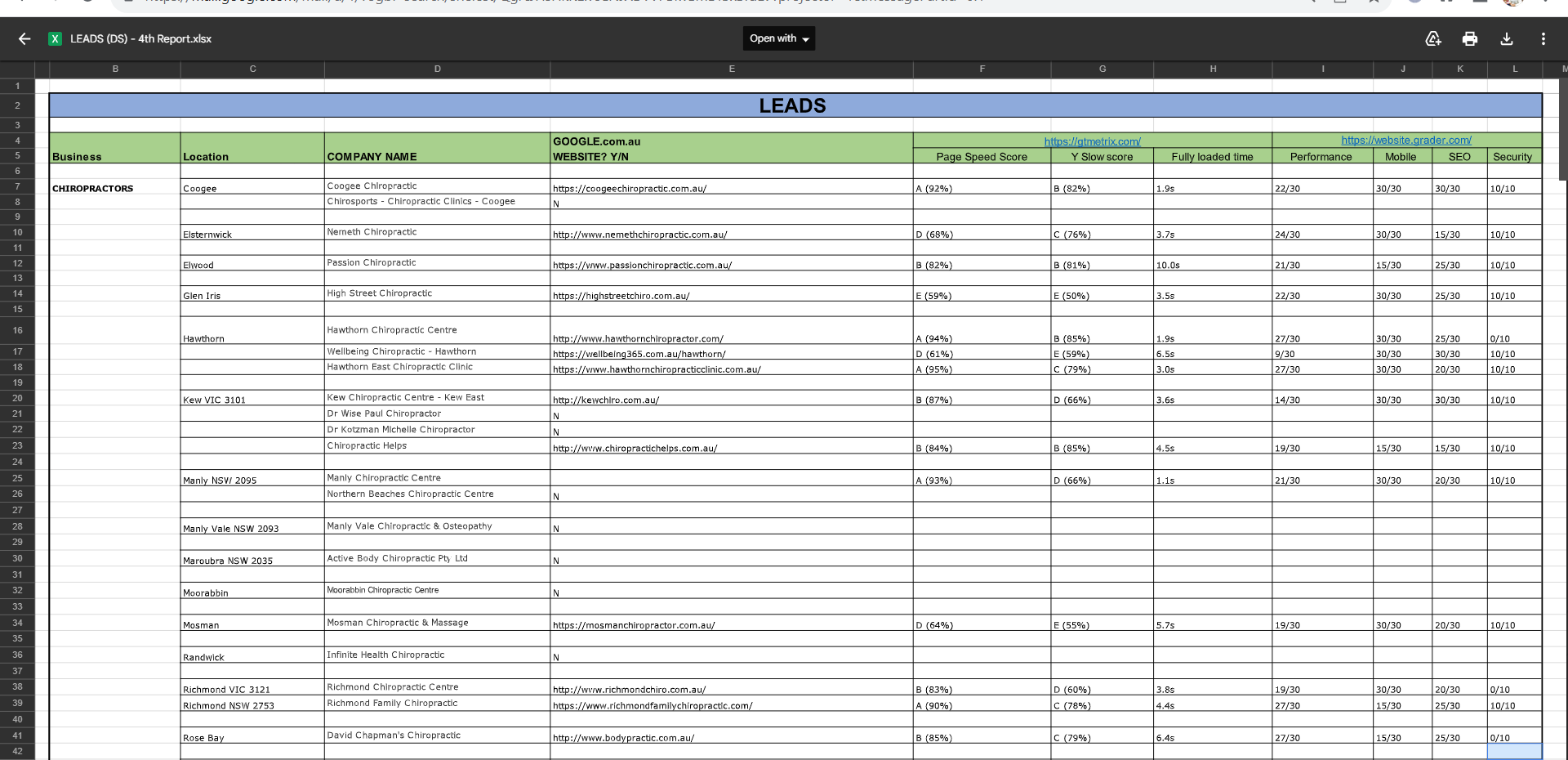Click the Page Speed Score header
This screenshot has height=760, width=1568.
pos(982,157)
